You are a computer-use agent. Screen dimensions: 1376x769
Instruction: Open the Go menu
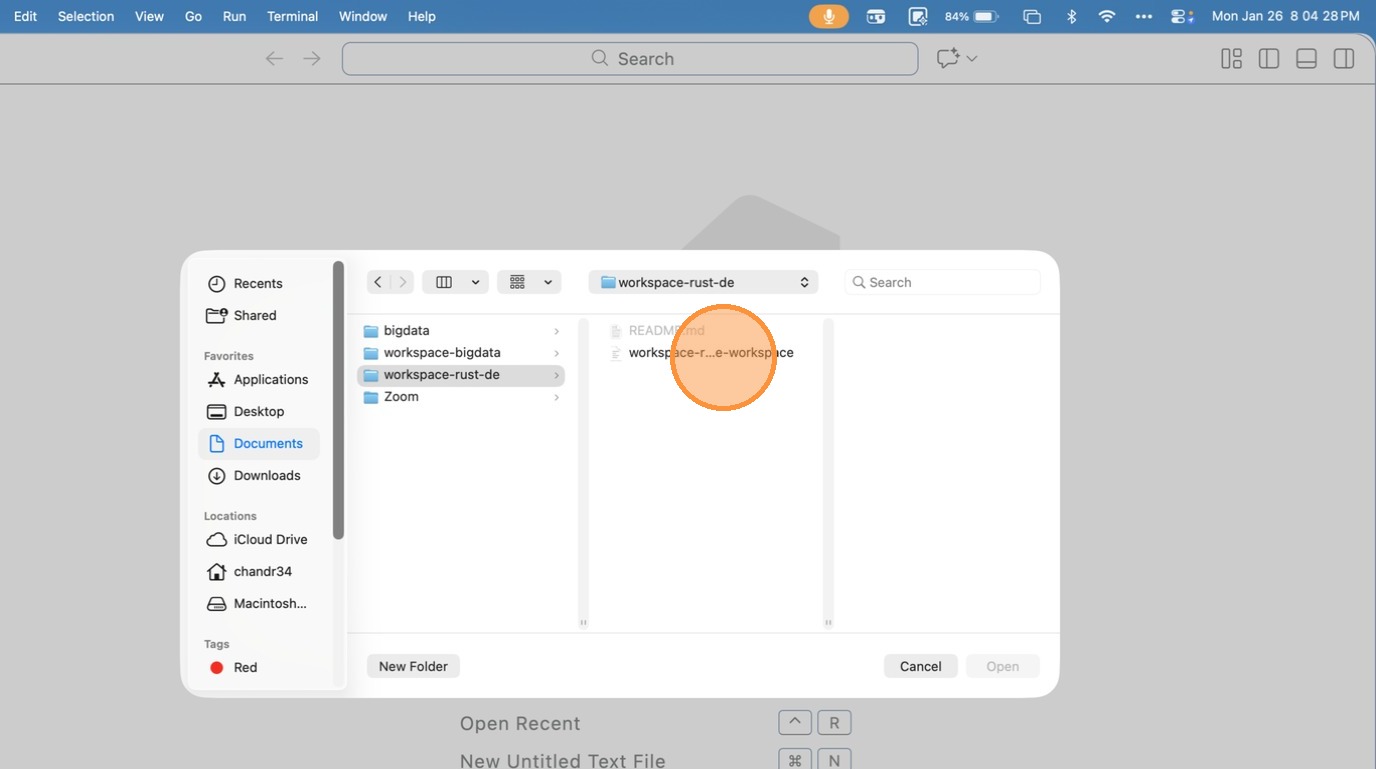pos(194,16)
